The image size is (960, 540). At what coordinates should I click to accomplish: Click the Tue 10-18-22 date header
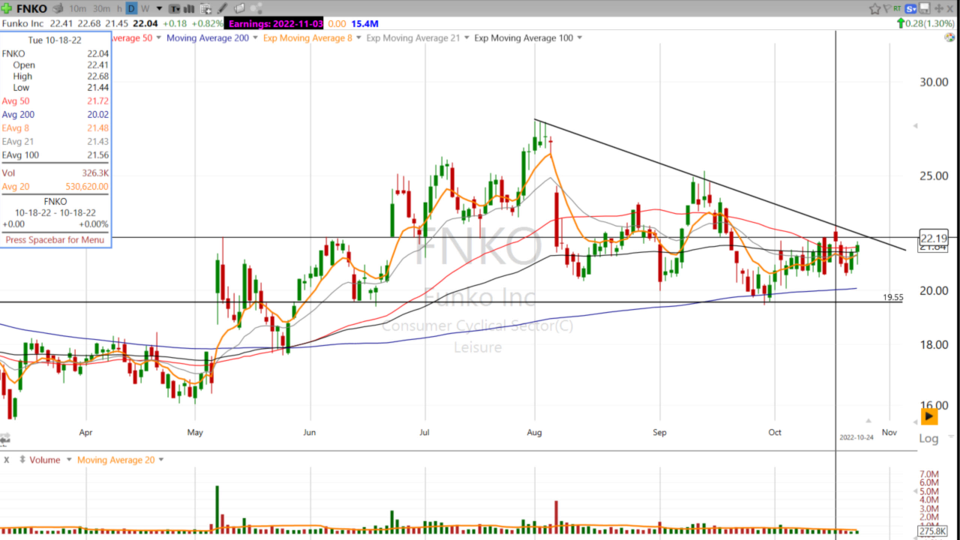pyautogui.click(x=54, y=40)
